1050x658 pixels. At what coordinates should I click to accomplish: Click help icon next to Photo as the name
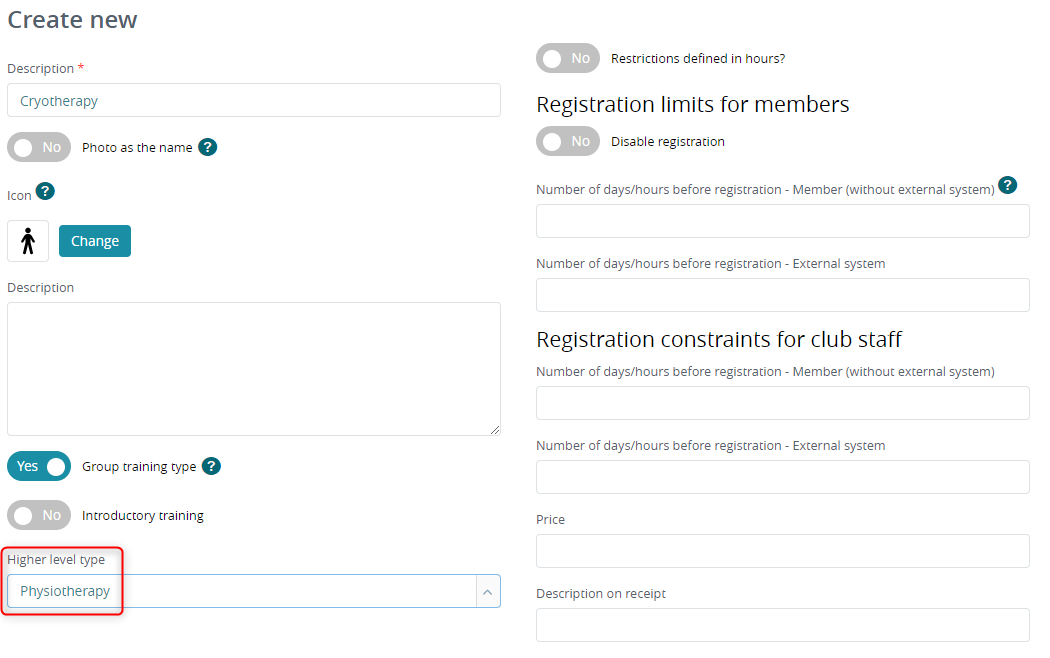tap(208, 147)
